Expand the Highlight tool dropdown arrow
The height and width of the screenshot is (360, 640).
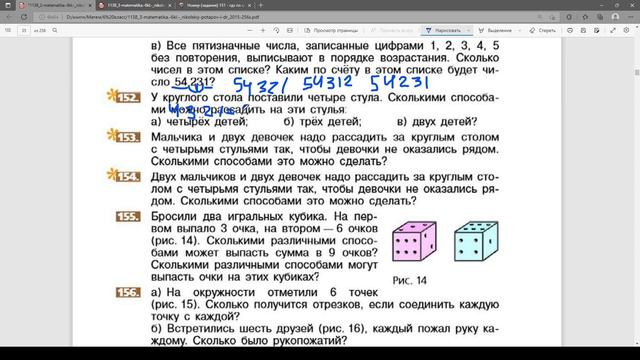pyautogui.click(x=519, y=30)
